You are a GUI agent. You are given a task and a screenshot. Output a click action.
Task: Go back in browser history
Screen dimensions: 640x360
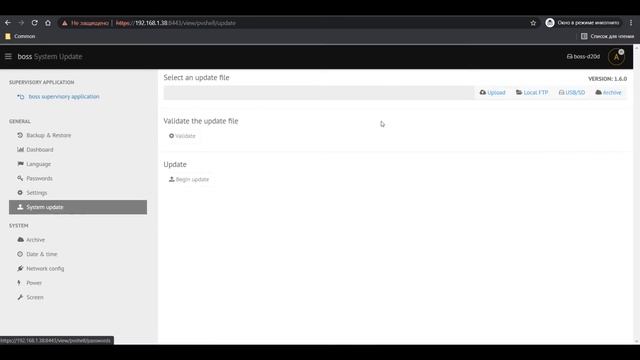tap(8, 23)
